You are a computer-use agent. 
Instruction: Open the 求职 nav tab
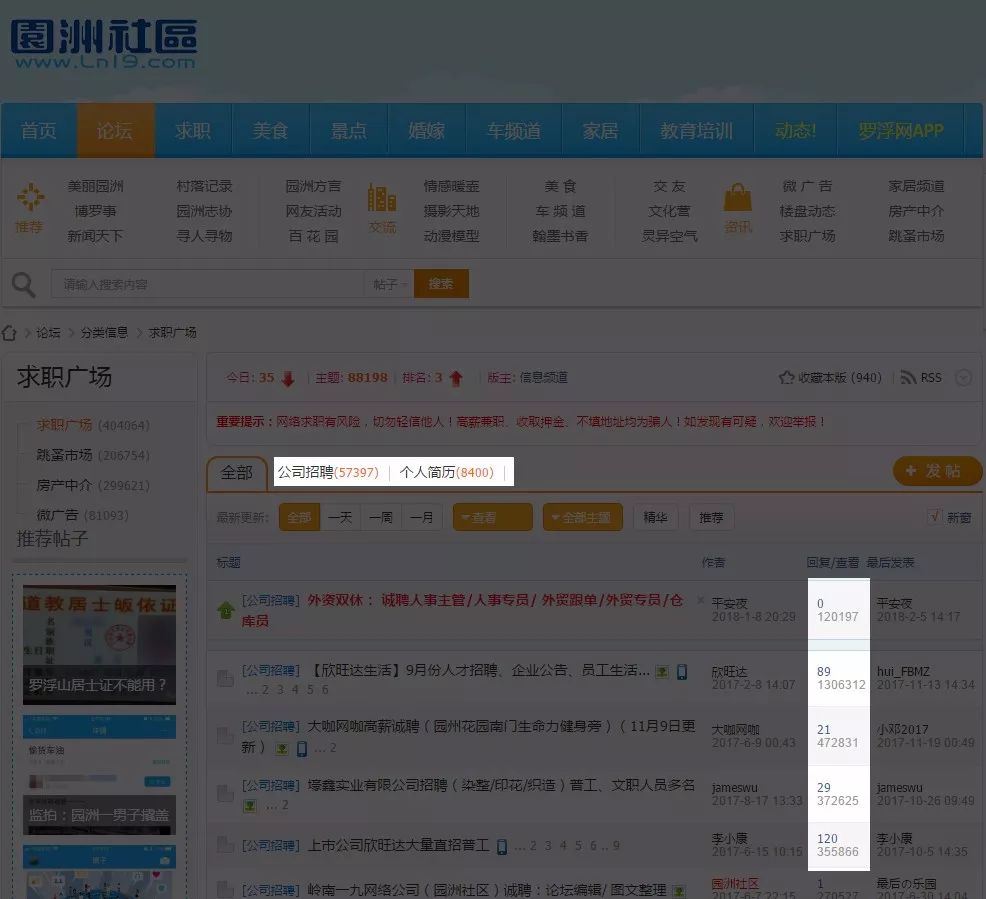click(193, 131)
